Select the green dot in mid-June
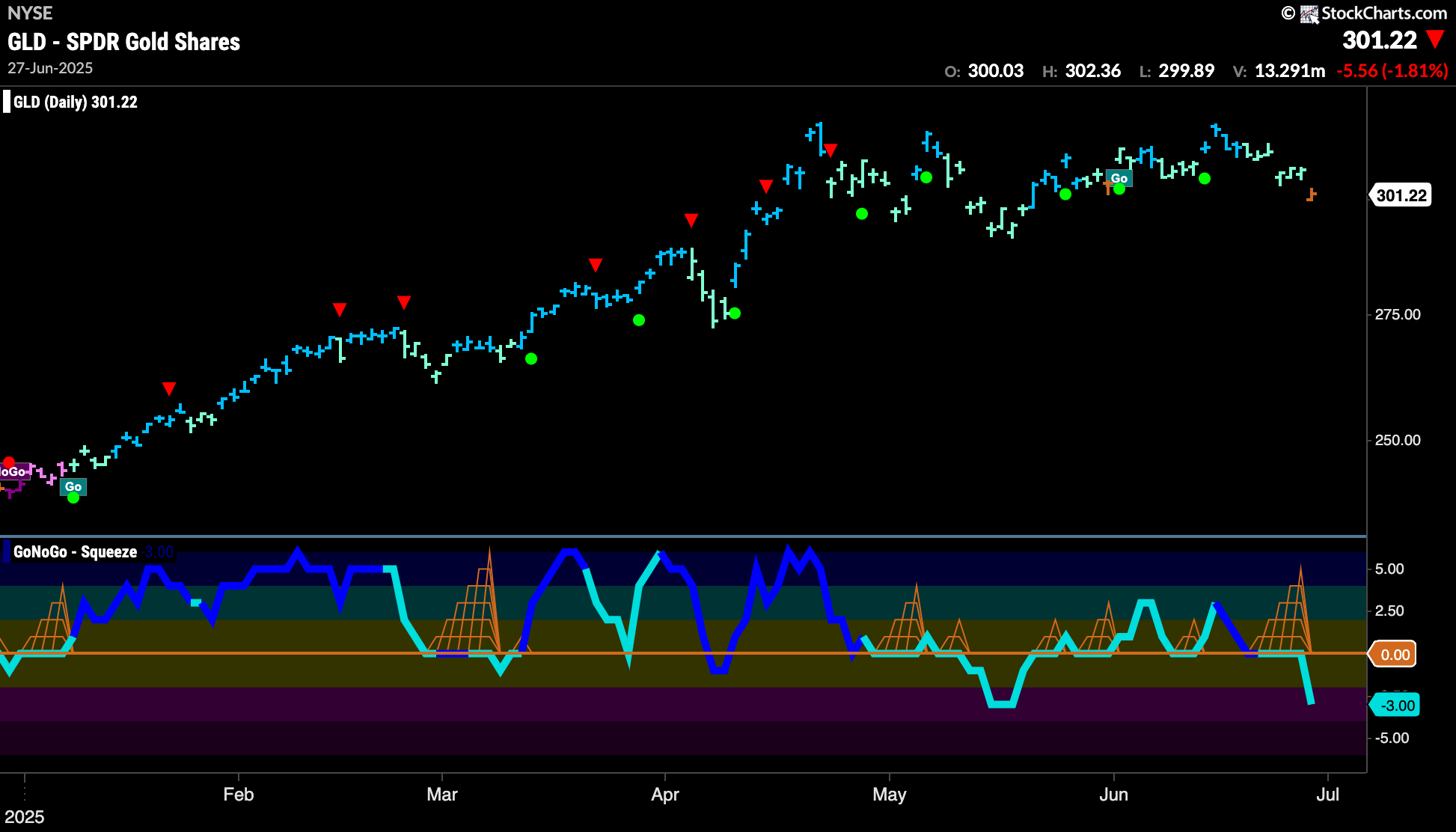The width and height of the screenshot is (1456, 832). pyautogui.click(x=1205, y=178)
